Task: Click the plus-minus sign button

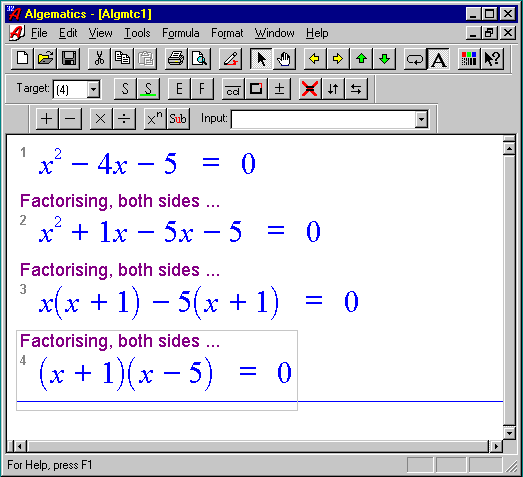Action: [279, 89]
